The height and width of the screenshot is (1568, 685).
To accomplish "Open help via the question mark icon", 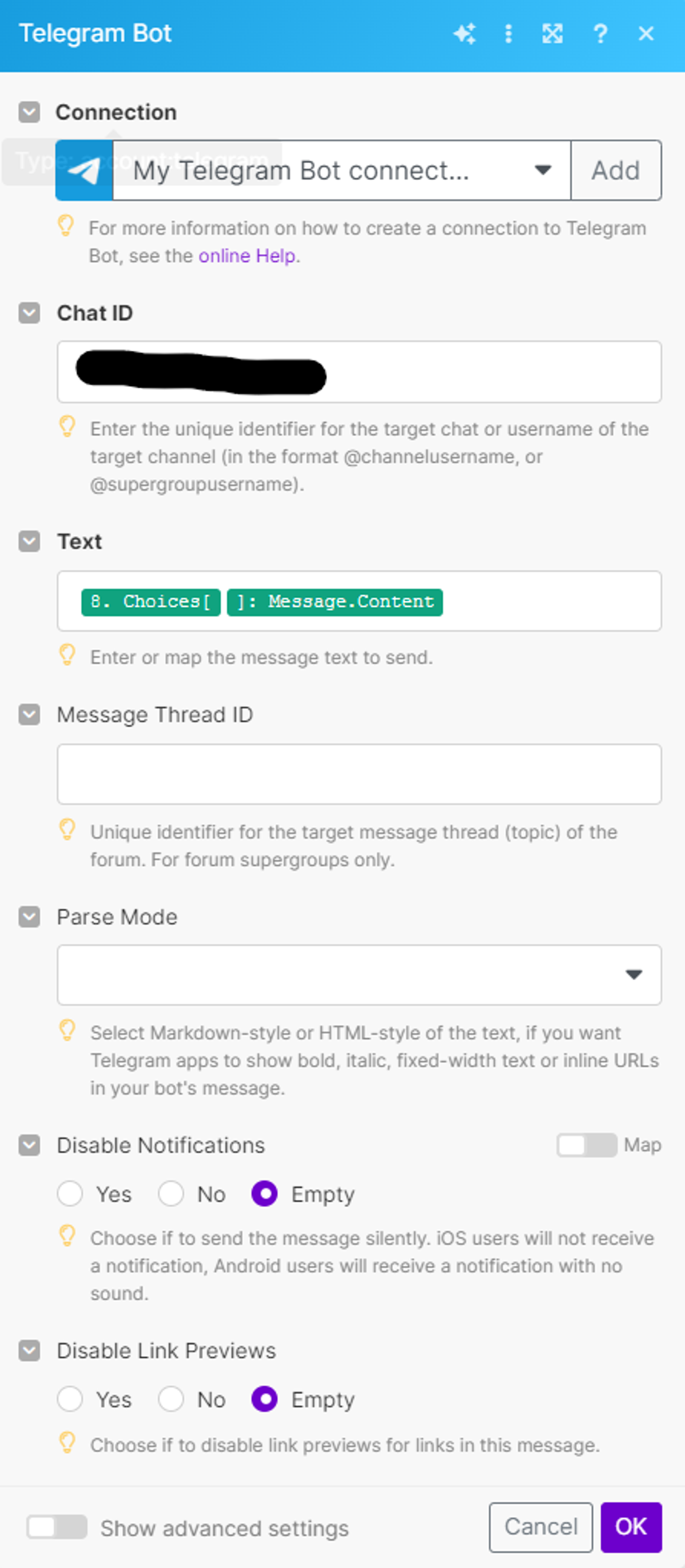I will 600,34.
